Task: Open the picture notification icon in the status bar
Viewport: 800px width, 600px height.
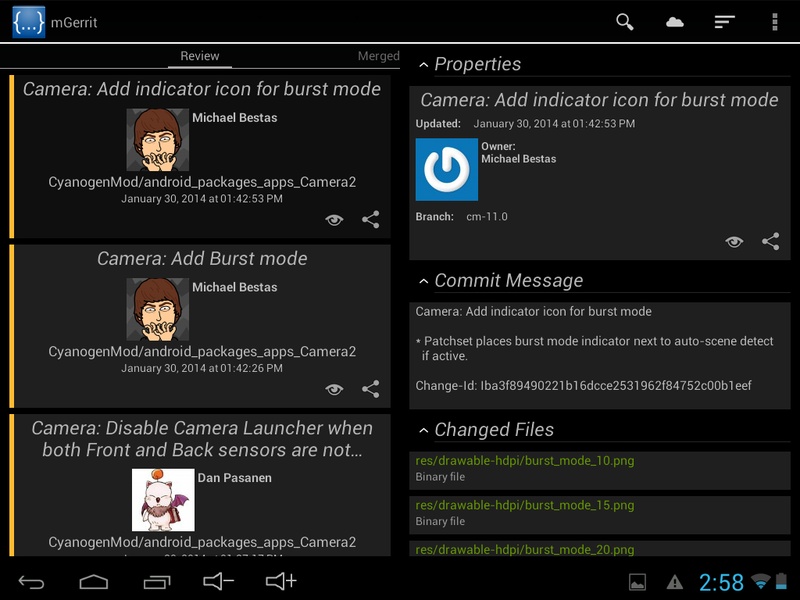Action: pyautogui.click(x=637, y=582)
